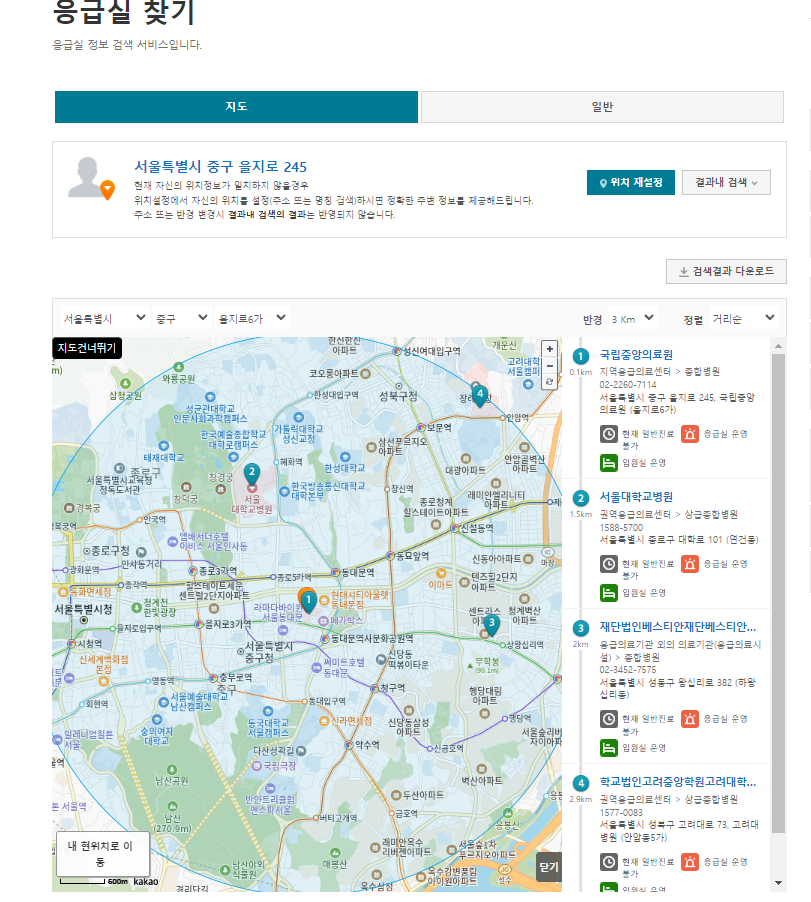Open 국립중앙의료원 hospital link
This screenshot has width=811, height=902.
click(x=636, y=354)
